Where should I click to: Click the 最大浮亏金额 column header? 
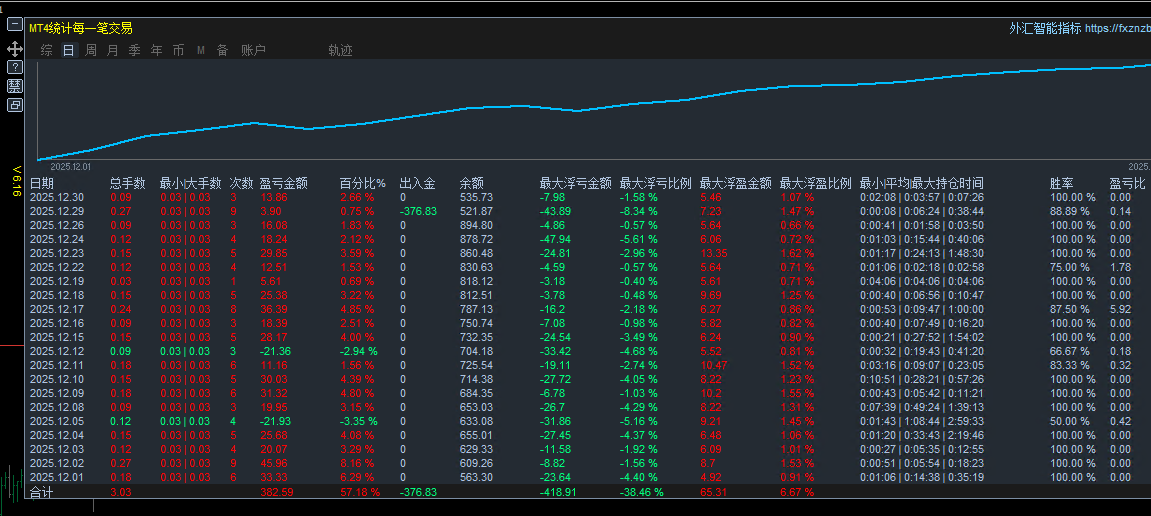[576, 183]
